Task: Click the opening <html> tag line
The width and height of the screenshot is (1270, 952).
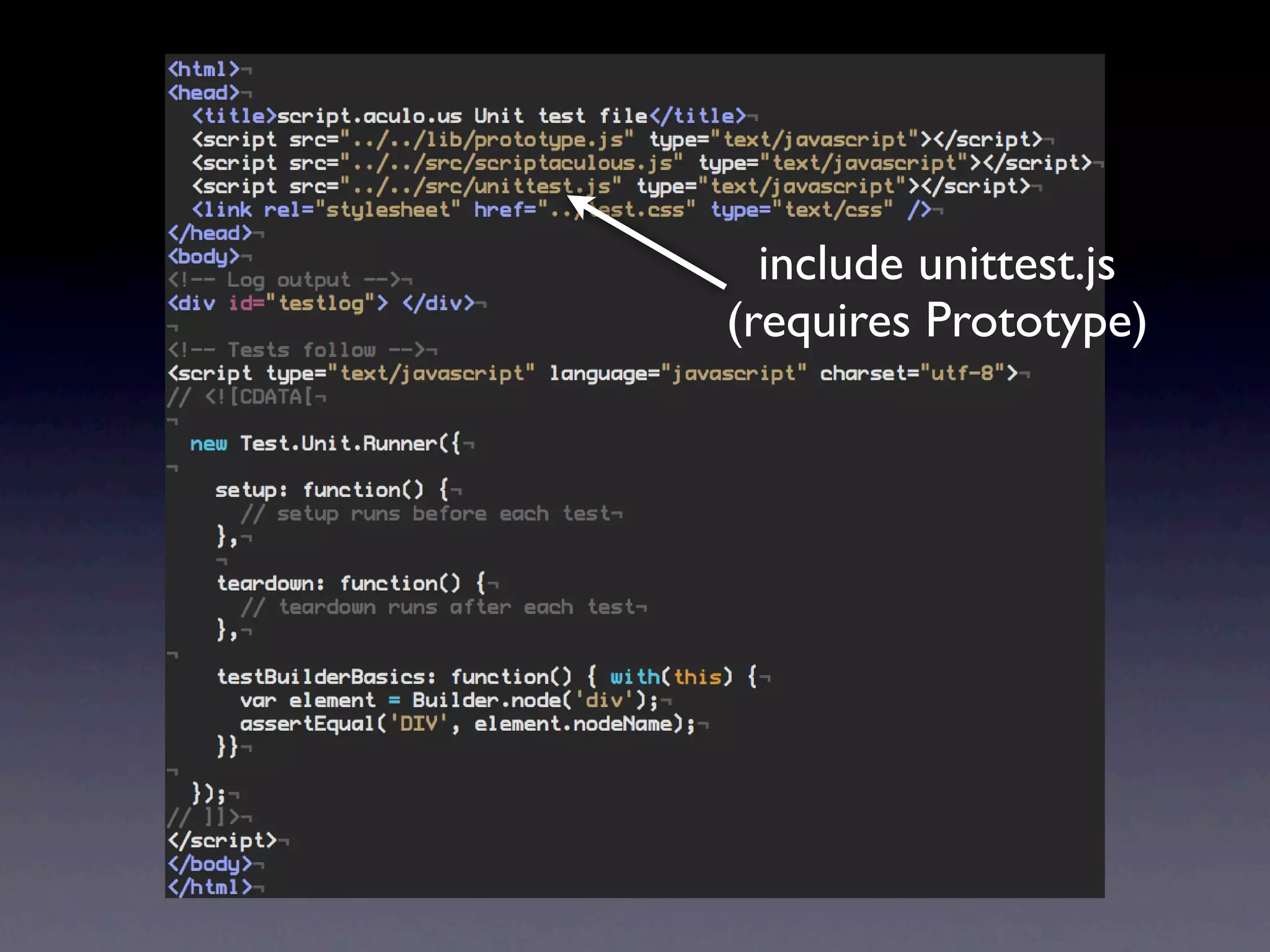Action: click(203, 69)
